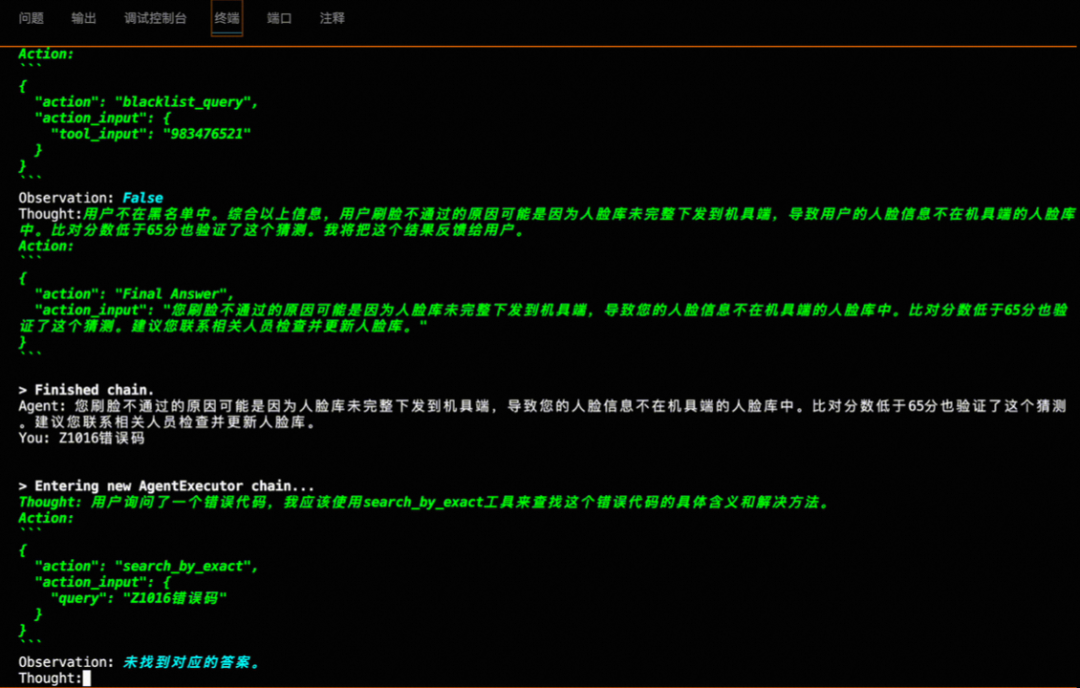
Task: Click the Observation value False
Action: tap(143, 198)
